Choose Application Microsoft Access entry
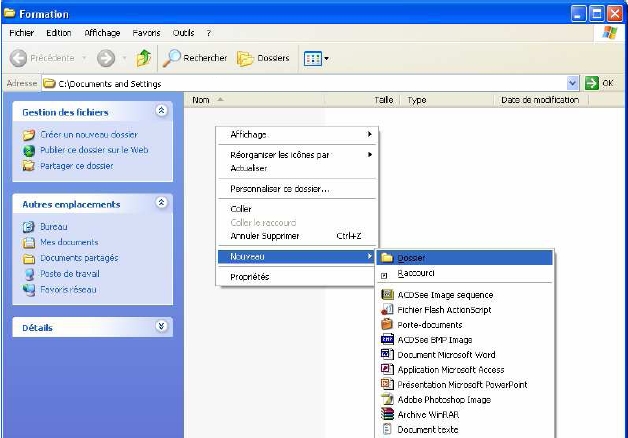This screenshot has height=438, width=628. [465, 370]
